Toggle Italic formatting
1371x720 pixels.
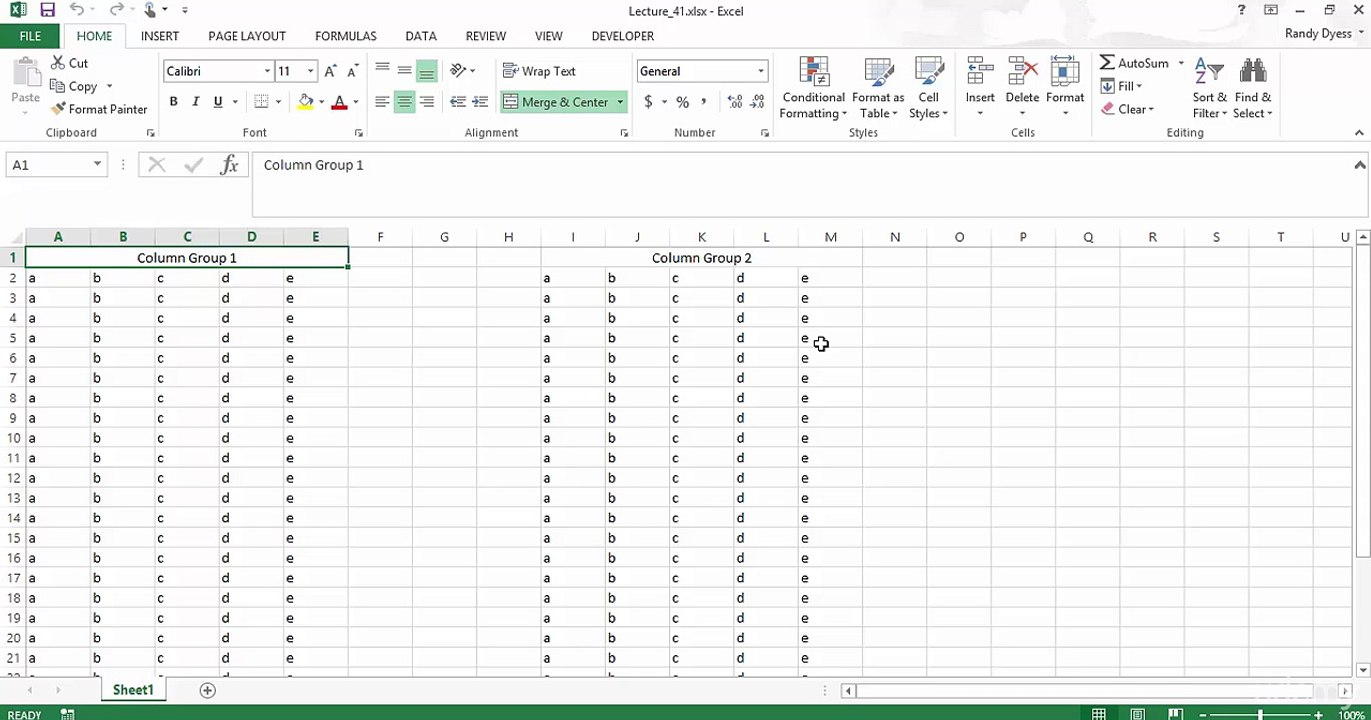[x=195, y=102]
